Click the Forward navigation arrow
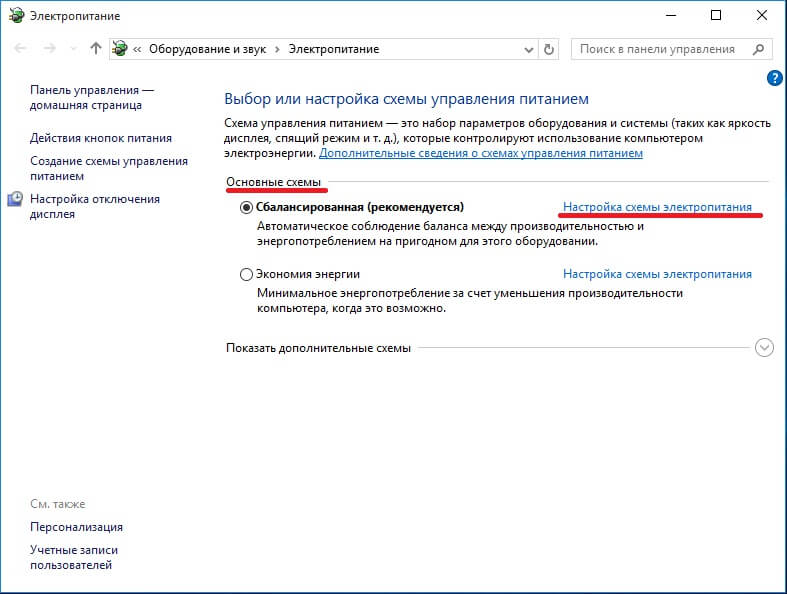The image size is (787, 594). 50,48
